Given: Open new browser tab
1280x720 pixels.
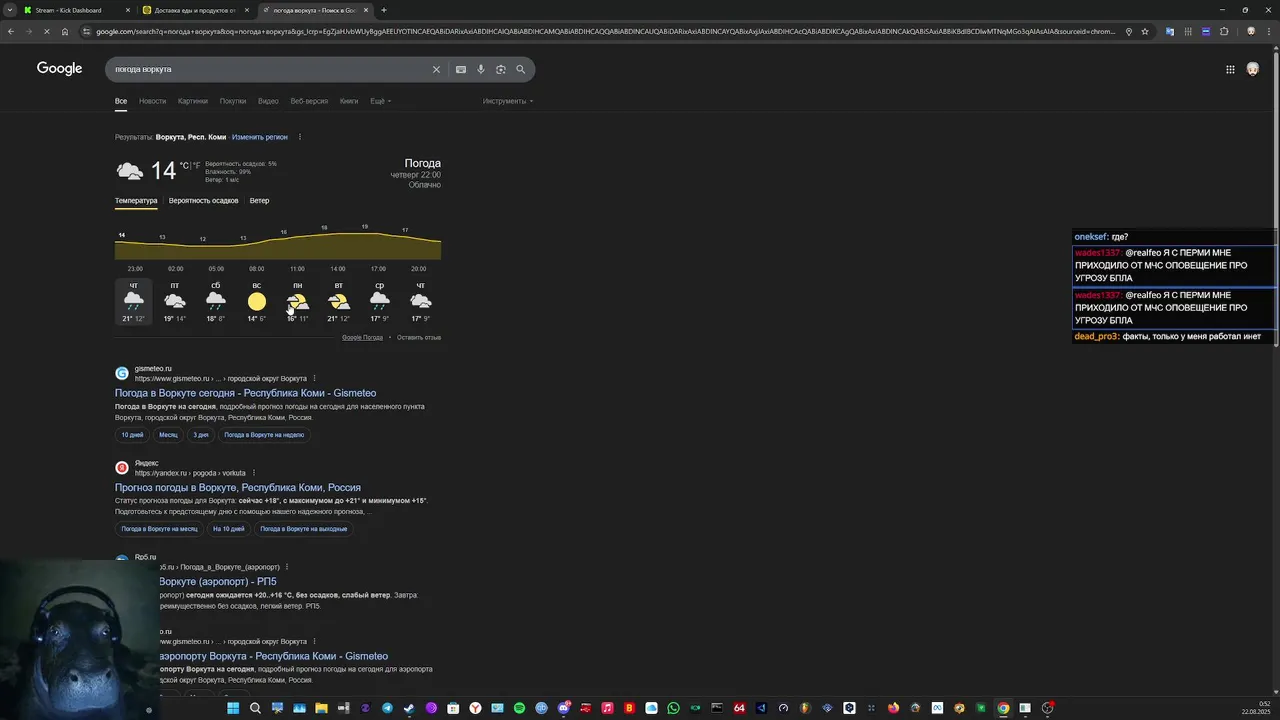Looking at the screenshot, I should [x=384, y=10].
